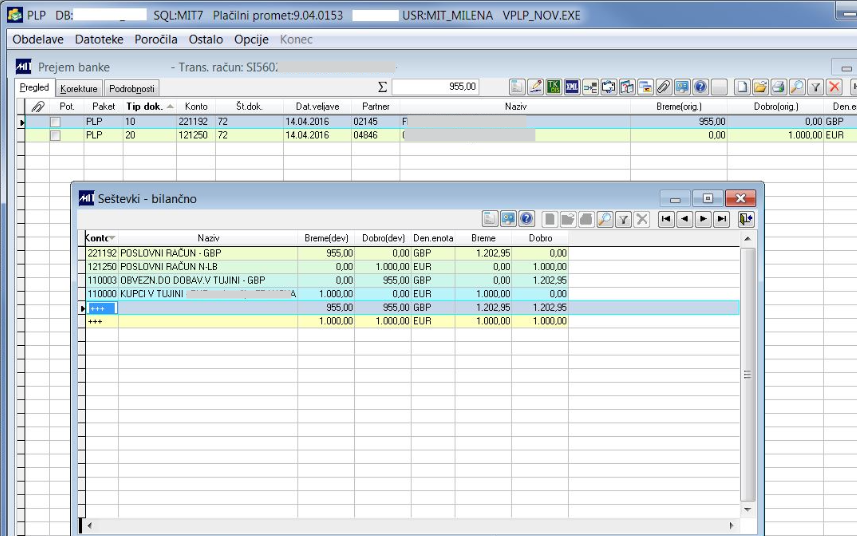Tick the Pot. checkbox for row 221192
The height and width of the screenshot is (536, 857).
coord(55,122)
